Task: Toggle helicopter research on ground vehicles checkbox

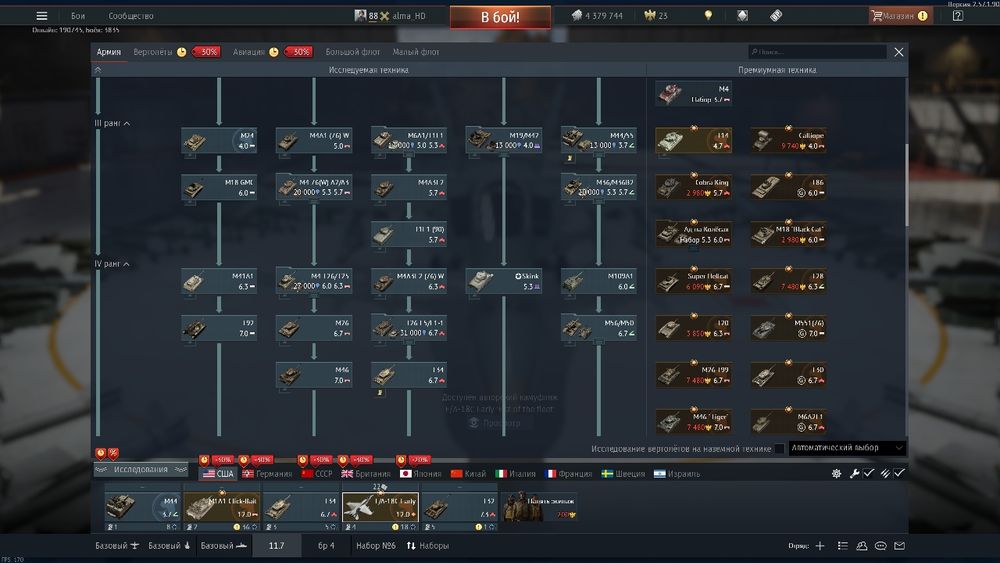Action: [779, 449]
